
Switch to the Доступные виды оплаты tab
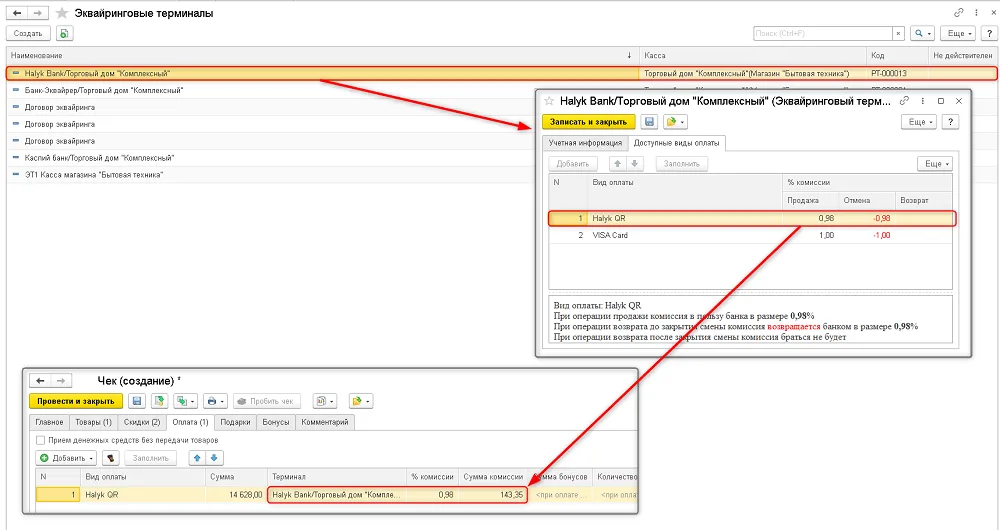[x=677, y=143]
